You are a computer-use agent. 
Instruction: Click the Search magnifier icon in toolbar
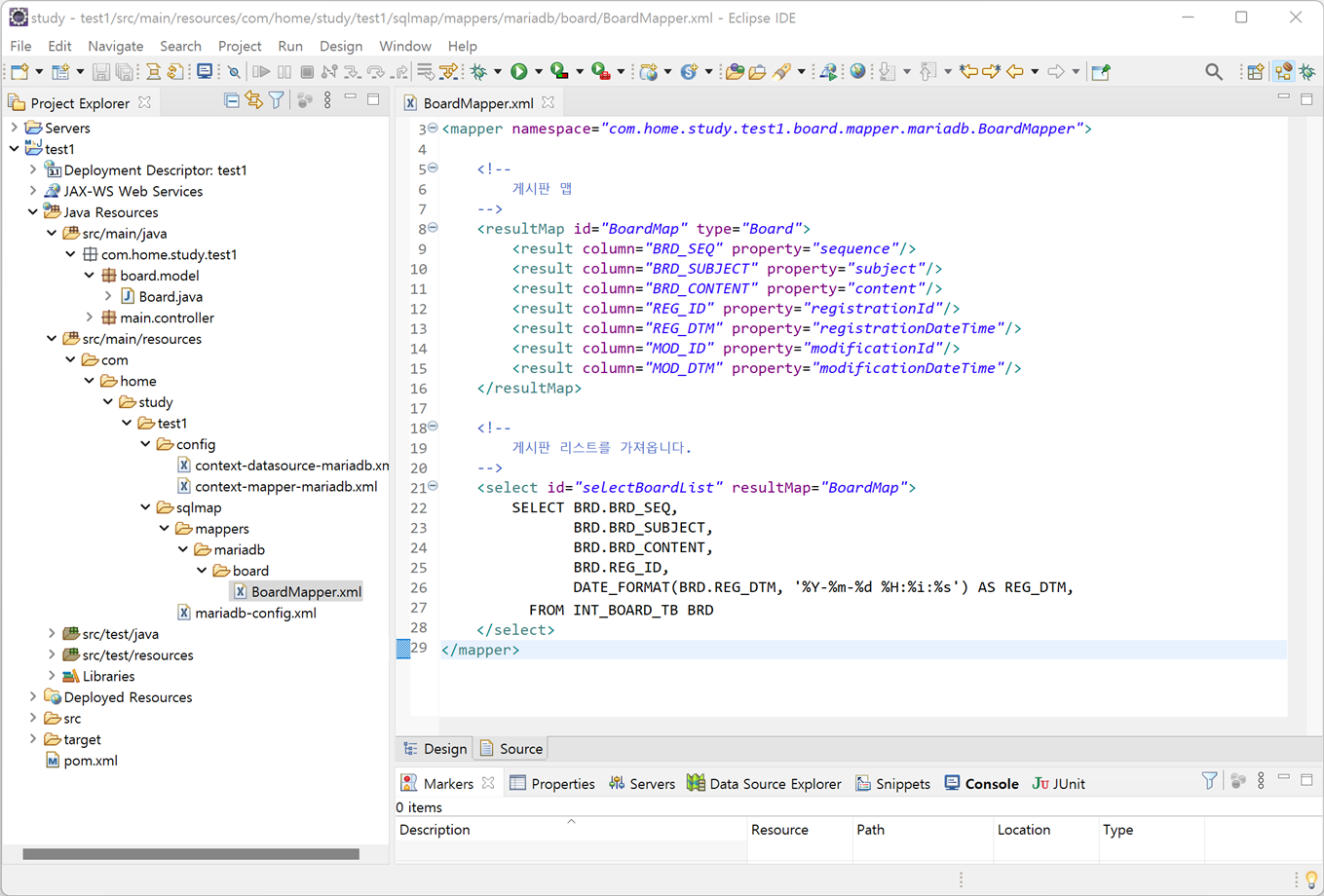click(x=1213, y=71)
